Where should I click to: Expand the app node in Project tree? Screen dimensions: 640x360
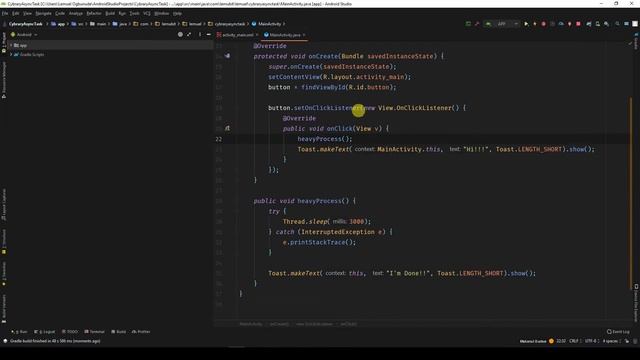coord(11,45)
